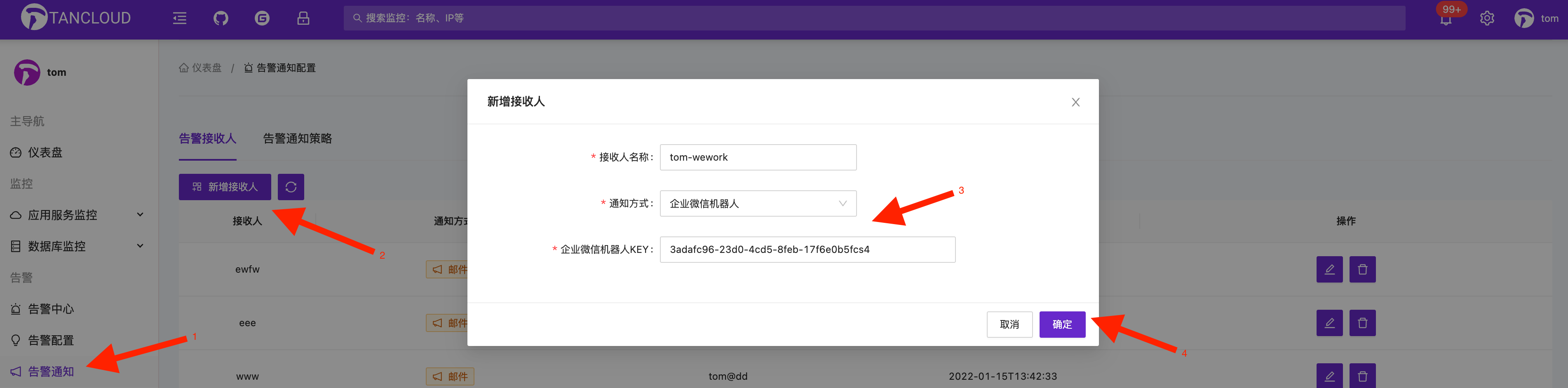Switch to the 告警通知策略 tab
The height and width of the screenshot is (388, 1568).
click(x=298, y=139)
